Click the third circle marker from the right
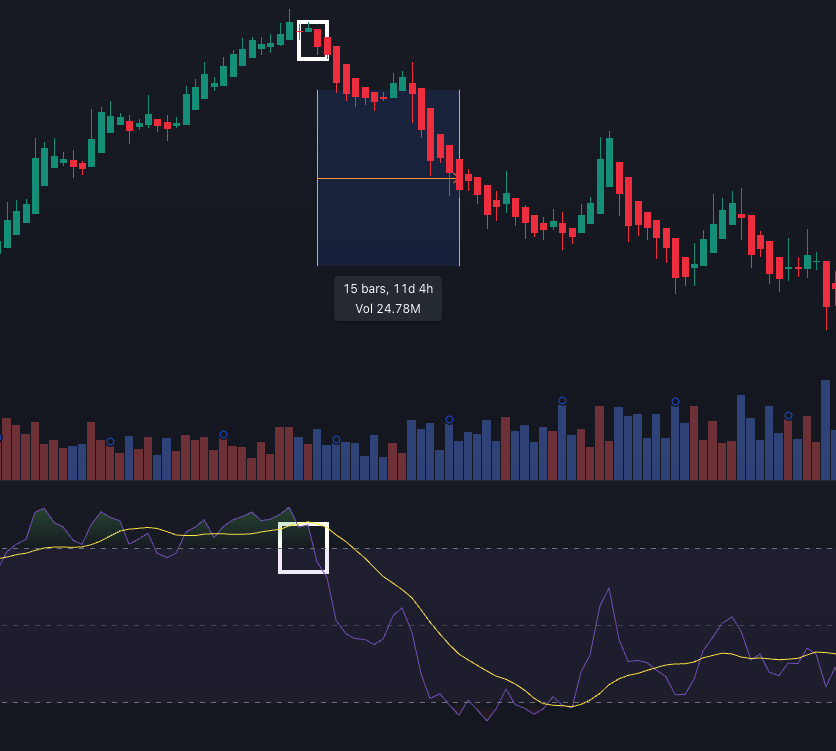Viewport: 836px width, 751px height. (562, 400)
